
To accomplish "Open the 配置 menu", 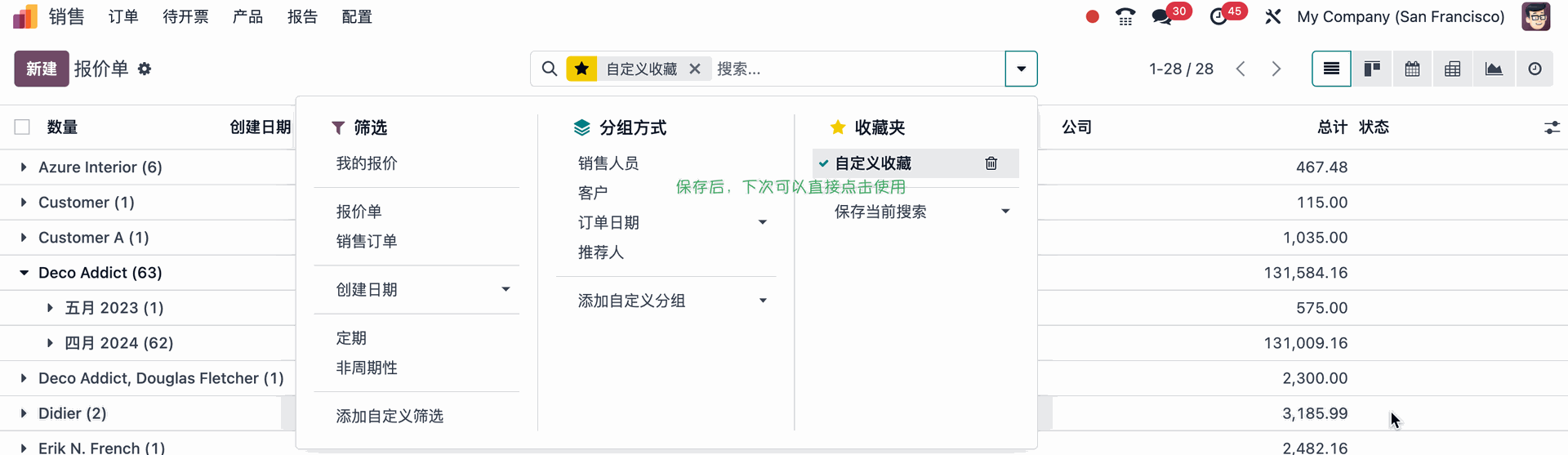I will click(x=357, y=16).
